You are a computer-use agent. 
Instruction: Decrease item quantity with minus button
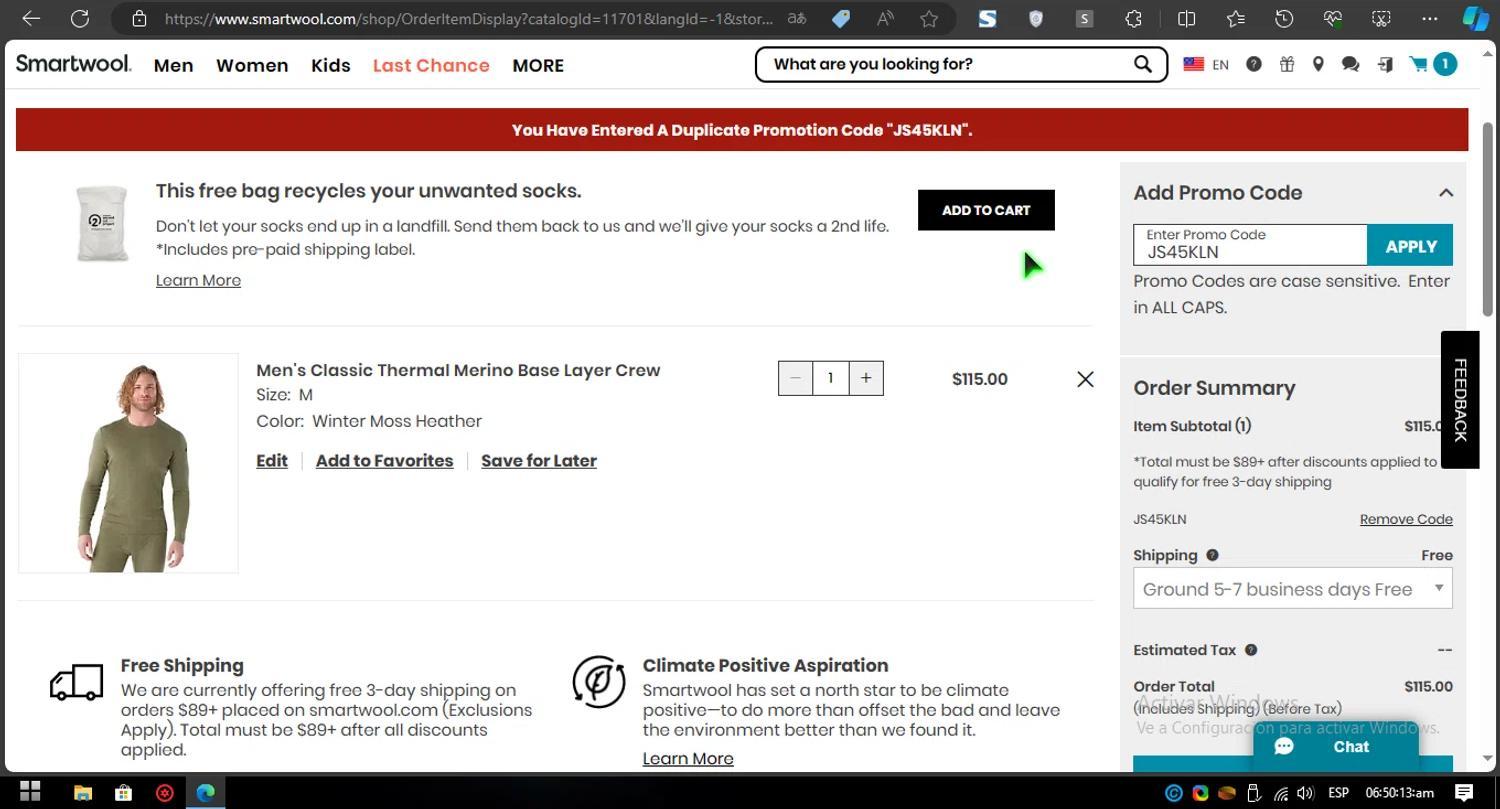click(795, 378)
